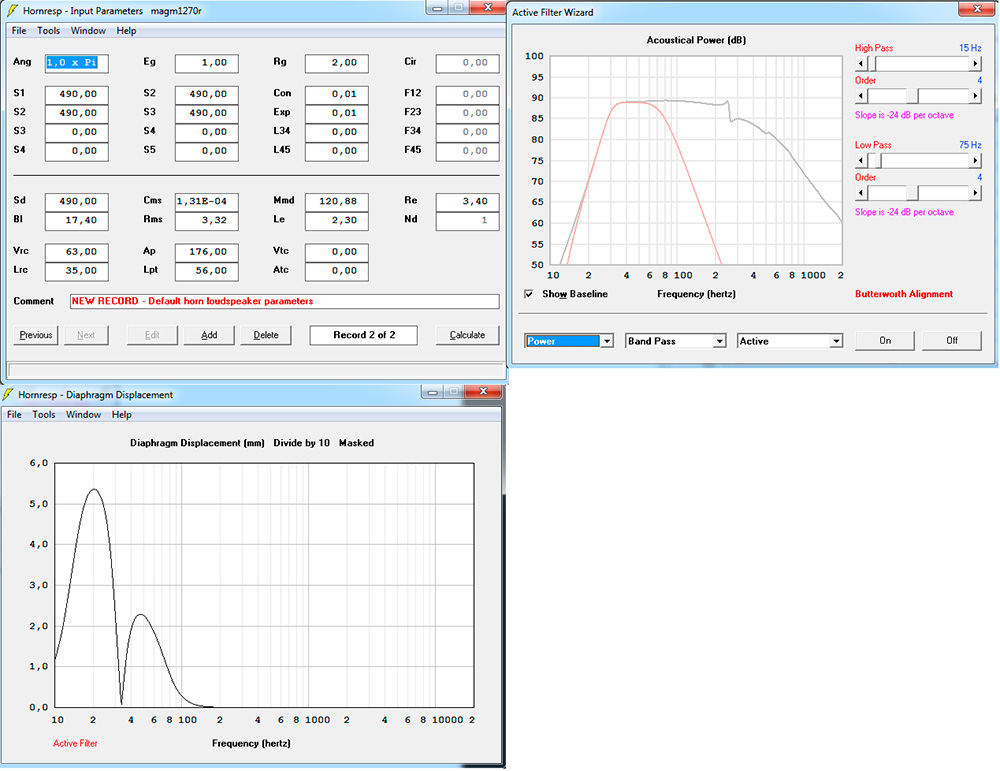Click the High Pass frequency slider's right arrow

[x=974, y=64]
